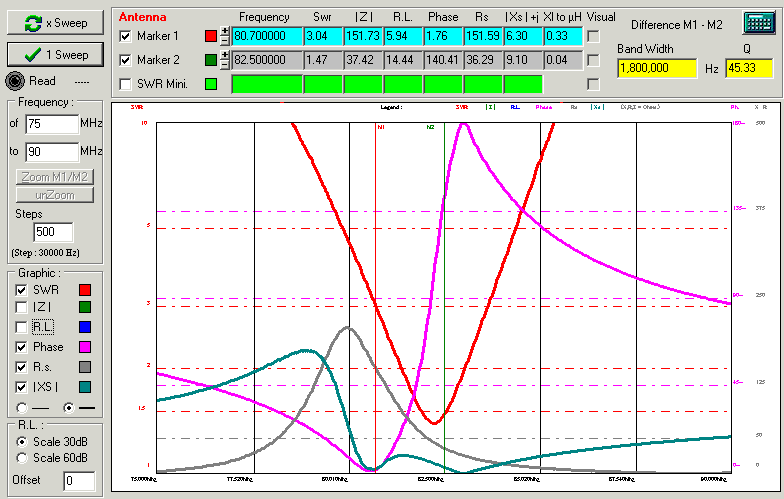The height and width of the screenshot is (499, 784).
Task: Enable the |Z| graph checkbox
Action: point(21,308)
